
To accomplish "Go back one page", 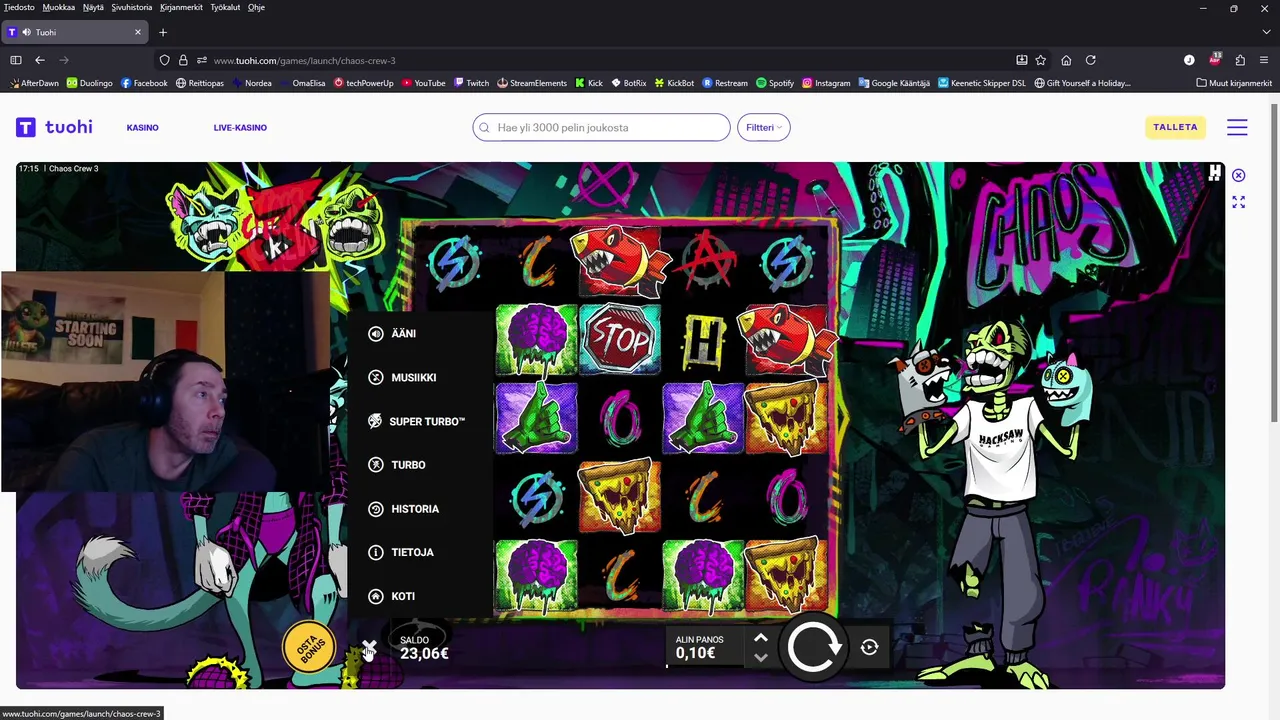I will (40, 60).
